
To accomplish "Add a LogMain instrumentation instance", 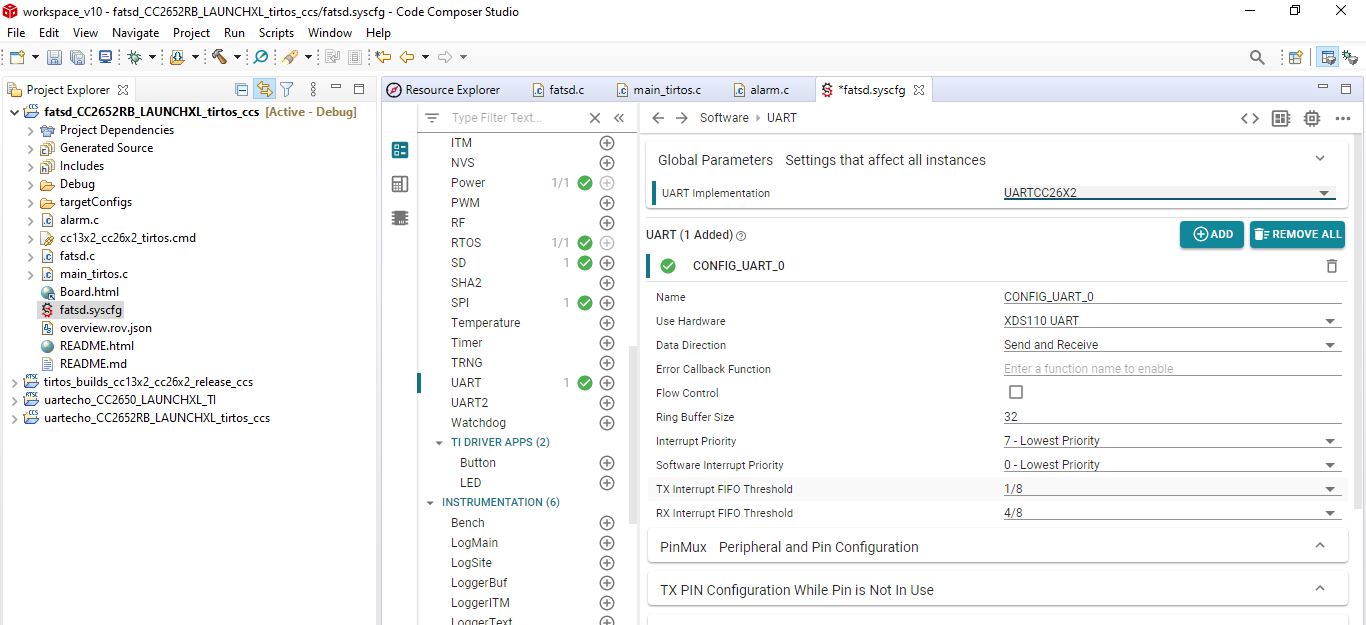I will tap(606, 543).
